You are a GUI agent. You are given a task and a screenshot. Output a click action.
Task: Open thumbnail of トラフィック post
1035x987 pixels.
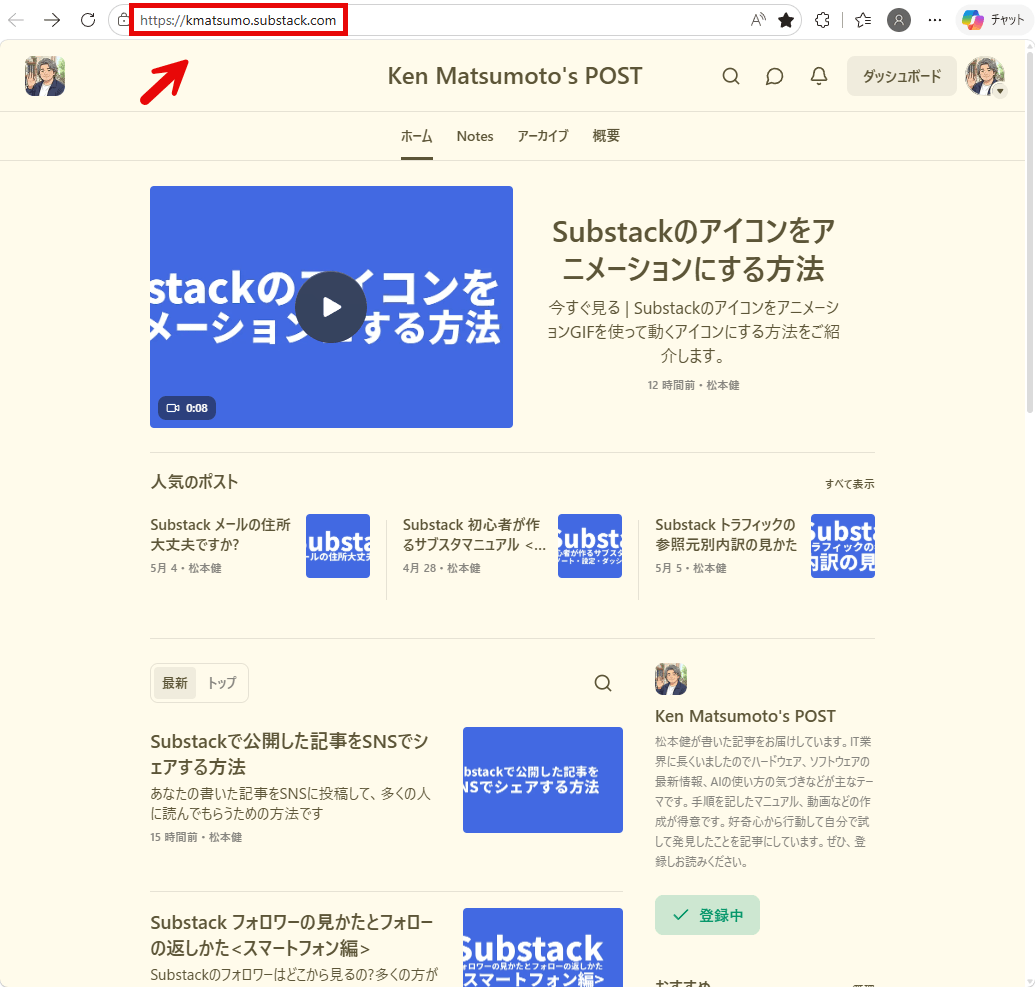pyautogui.click(x=843, y=546)
